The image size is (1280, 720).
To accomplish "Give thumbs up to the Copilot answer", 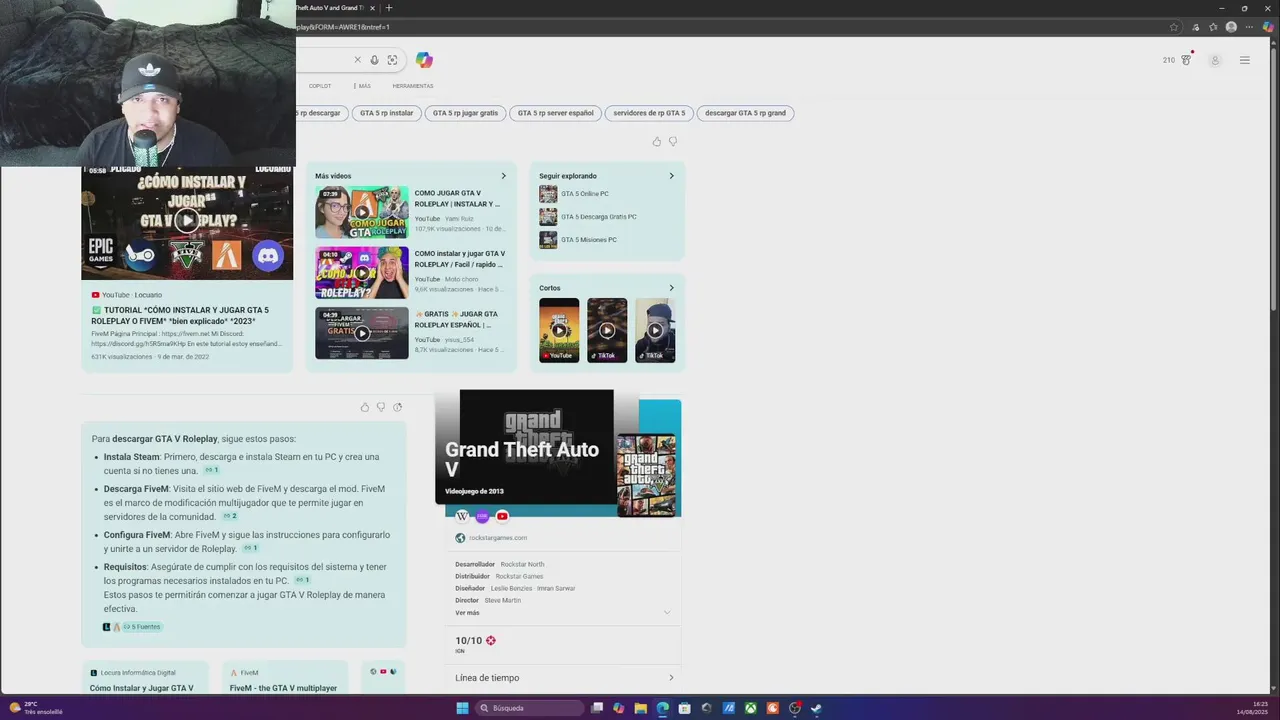I will [364, 407].
